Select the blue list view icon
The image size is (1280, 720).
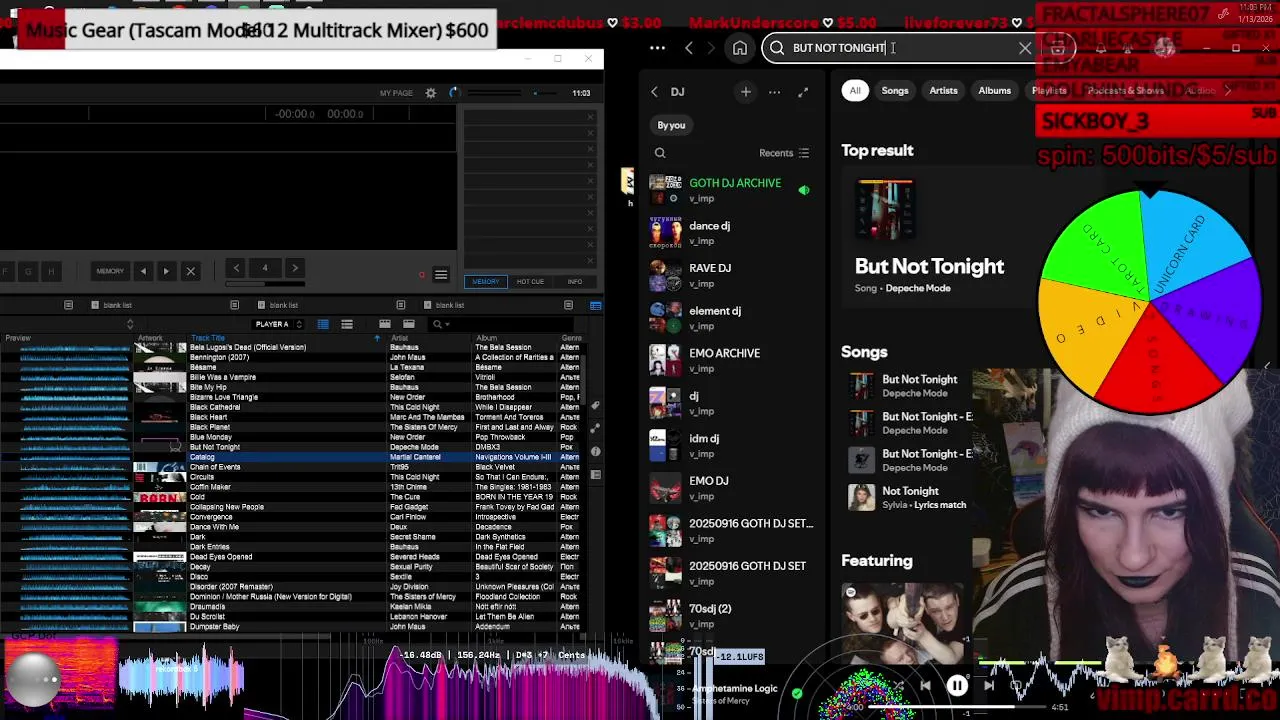(323, 324)
